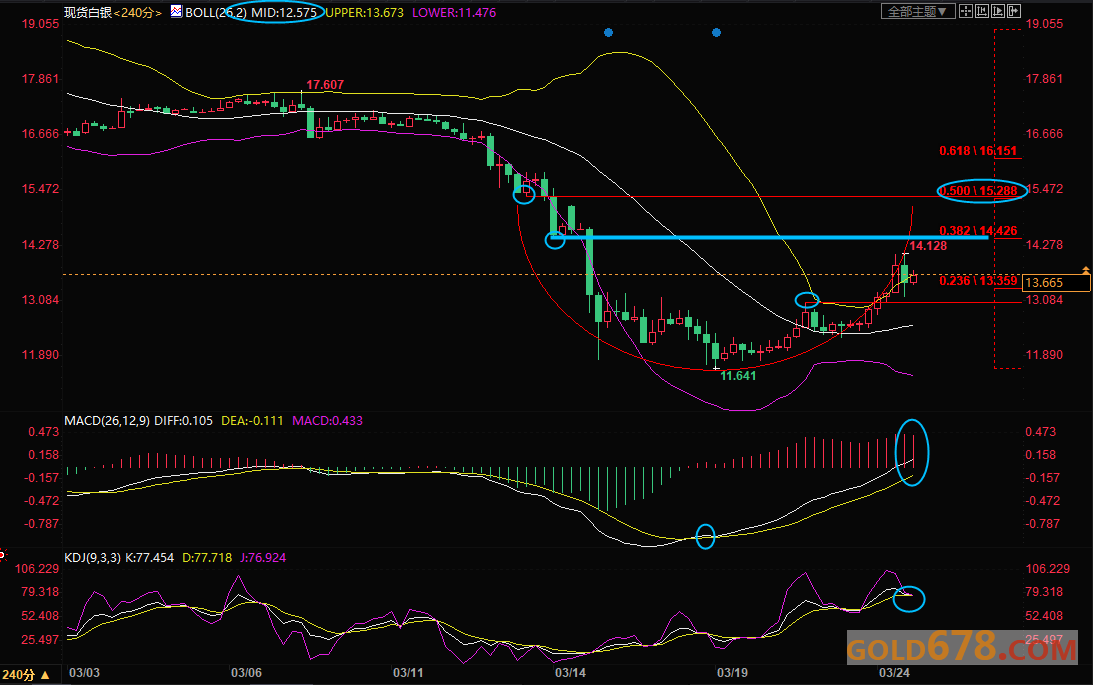Click the play-forward chart icon
1093x685 pixels.
click(x=998, y=11)
